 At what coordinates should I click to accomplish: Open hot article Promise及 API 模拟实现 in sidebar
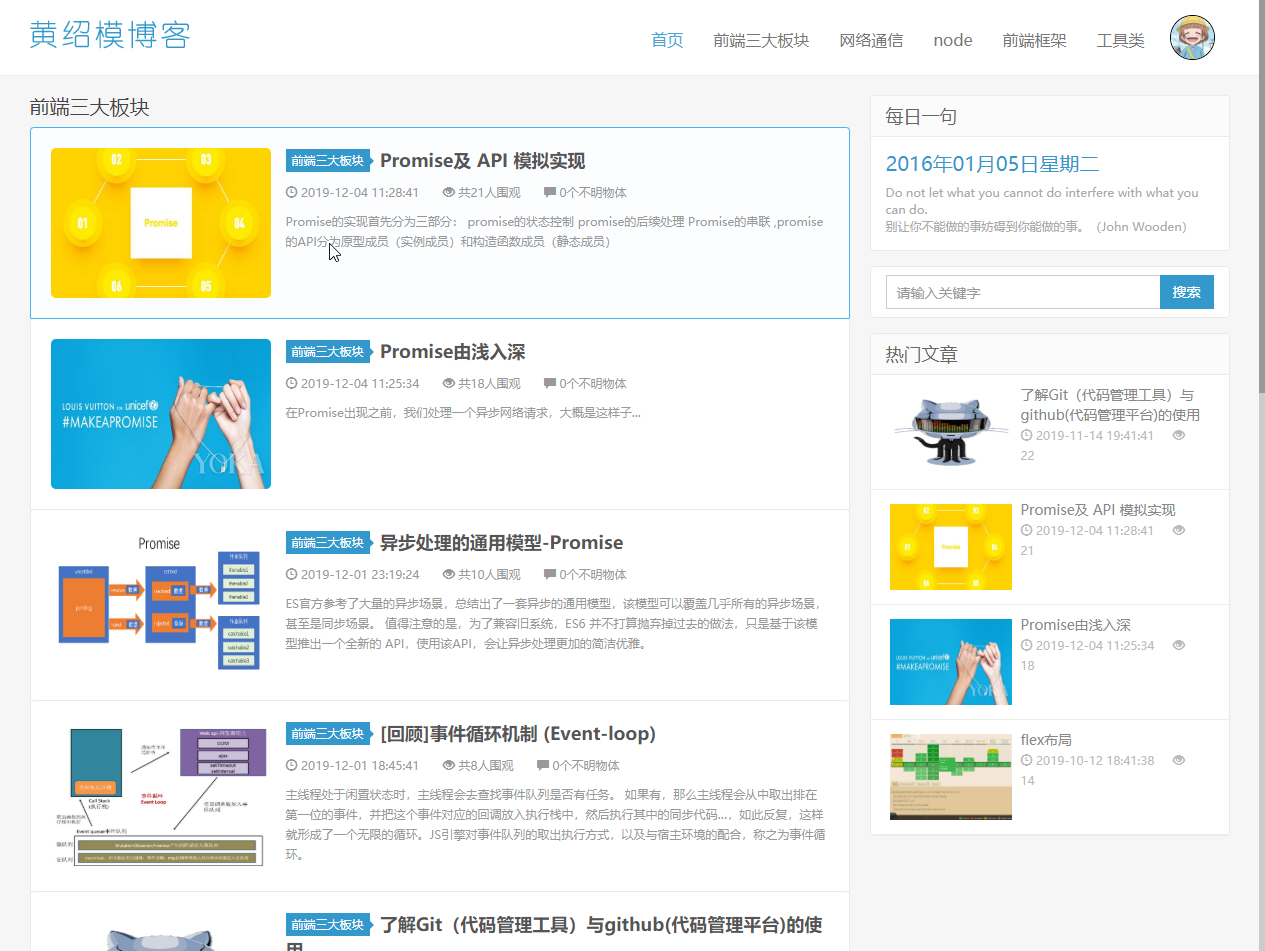1098,510
